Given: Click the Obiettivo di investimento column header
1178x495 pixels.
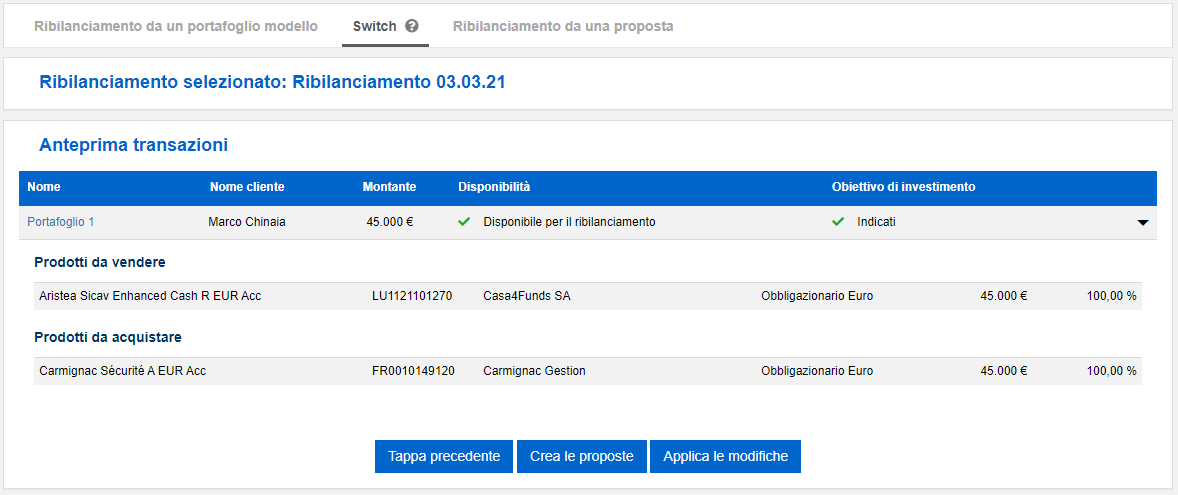Looking at the screenshot, I should click(904, 187).
